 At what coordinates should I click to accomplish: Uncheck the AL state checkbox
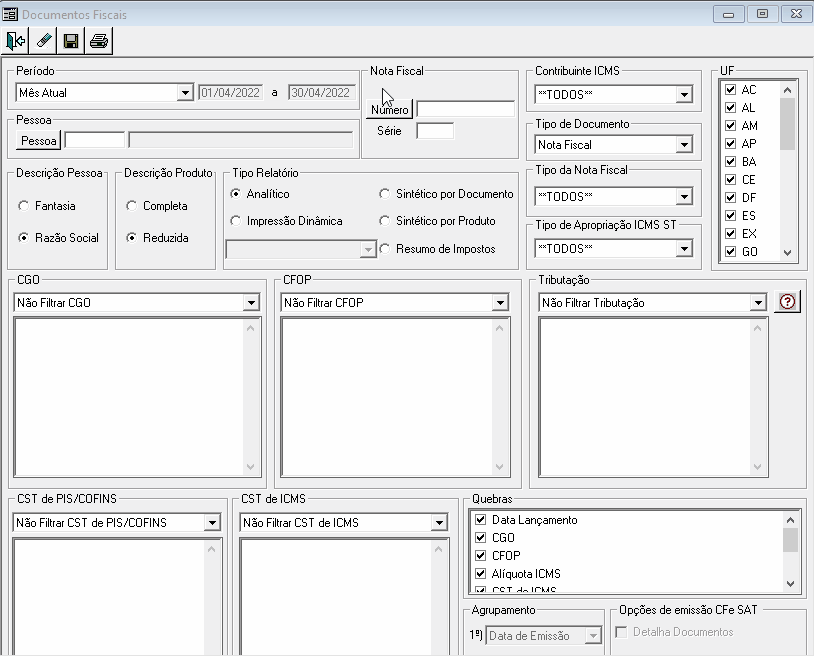(730, 107)
